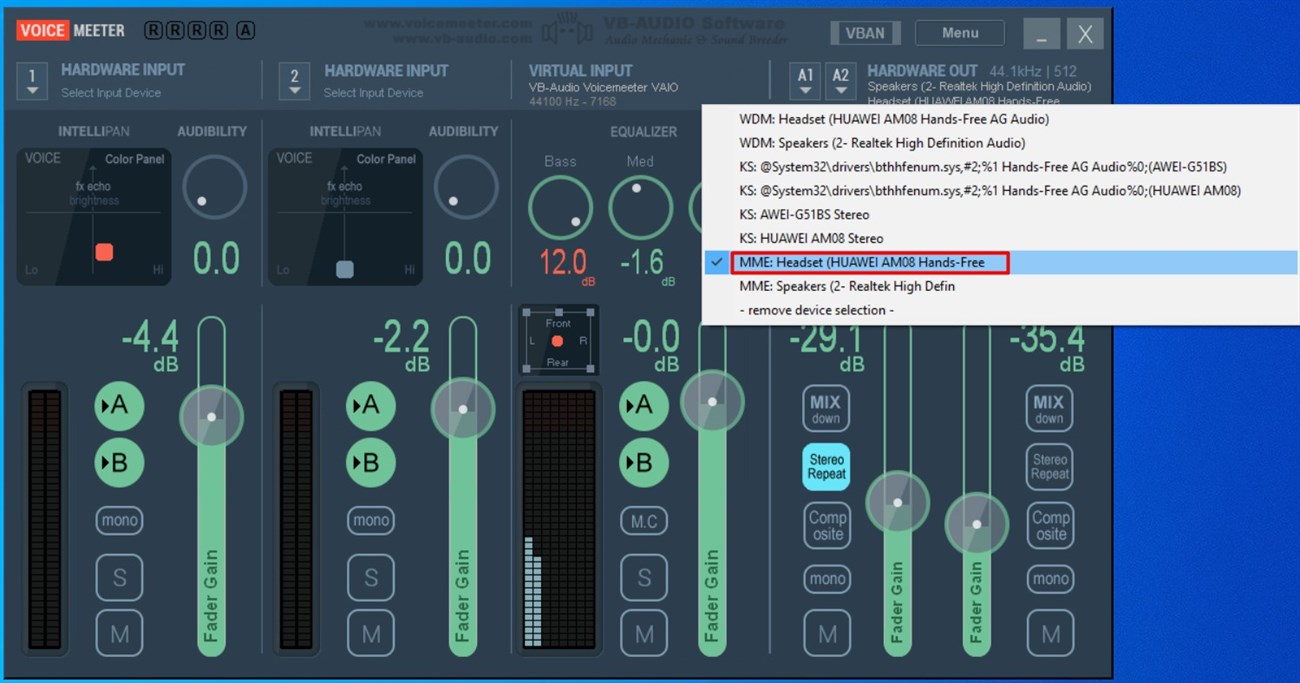Select Stereo Repeat on the A2 output

[x=1050, y=467]
